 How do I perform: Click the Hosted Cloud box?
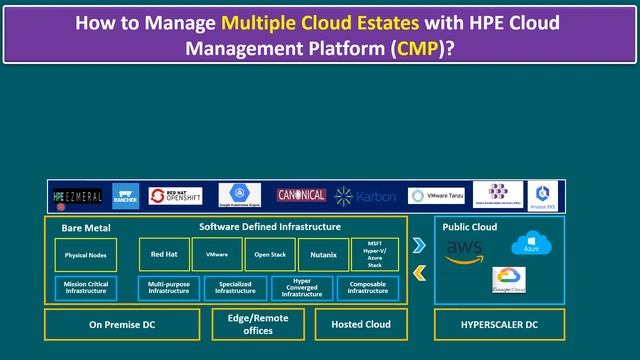pos(361,324)
